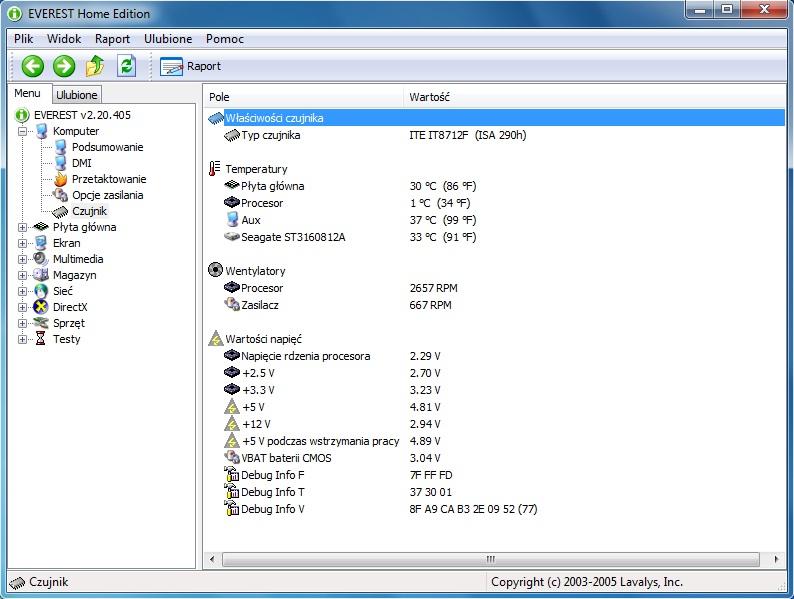Select the VBAT baterii CMOS row
Viewport: 794px width, 599px height.
click(496, 458)
